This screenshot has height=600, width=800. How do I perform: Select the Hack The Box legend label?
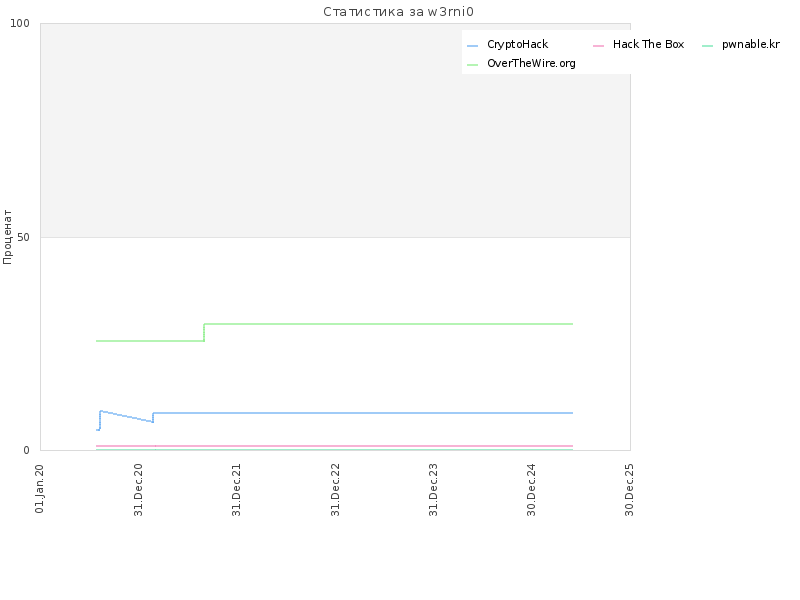coord(648,44)
